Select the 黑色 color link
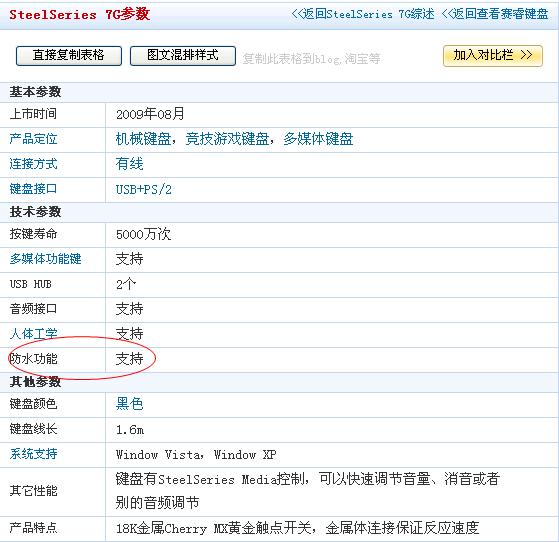This screenshot has width=559, height=542. 129,404
